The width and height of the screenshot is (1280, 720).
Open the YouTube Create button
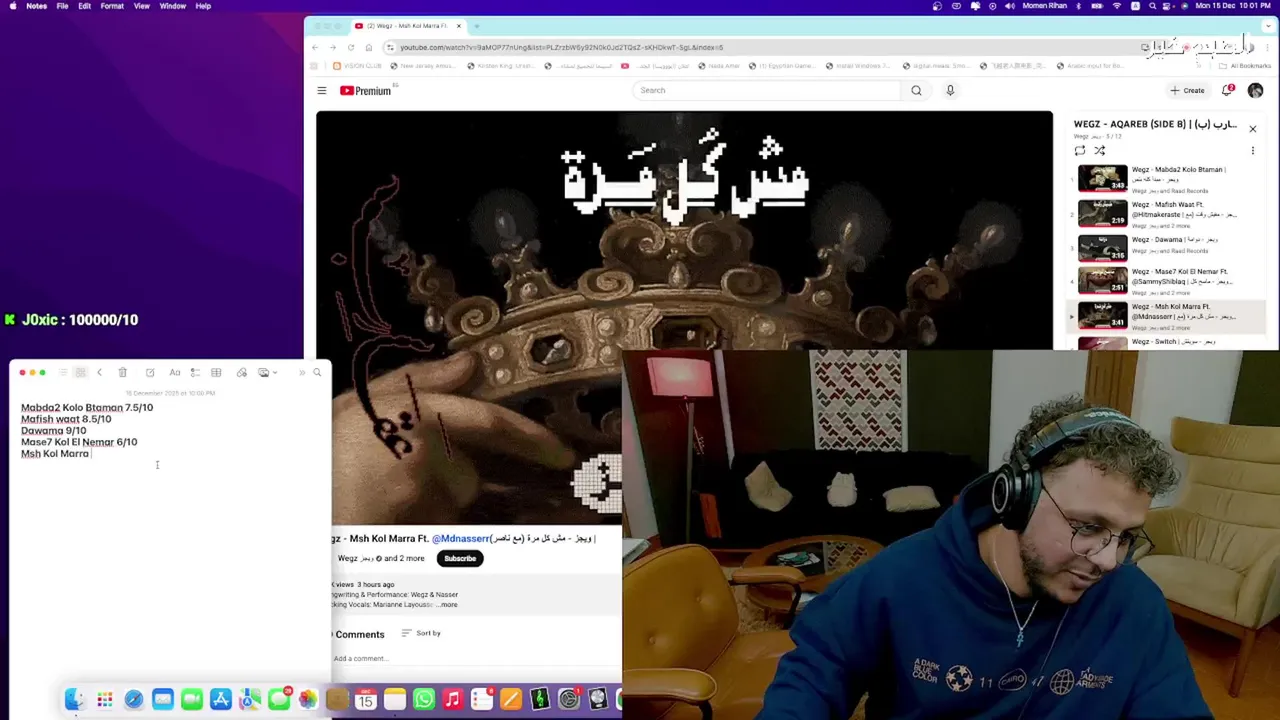(1188, 90)
